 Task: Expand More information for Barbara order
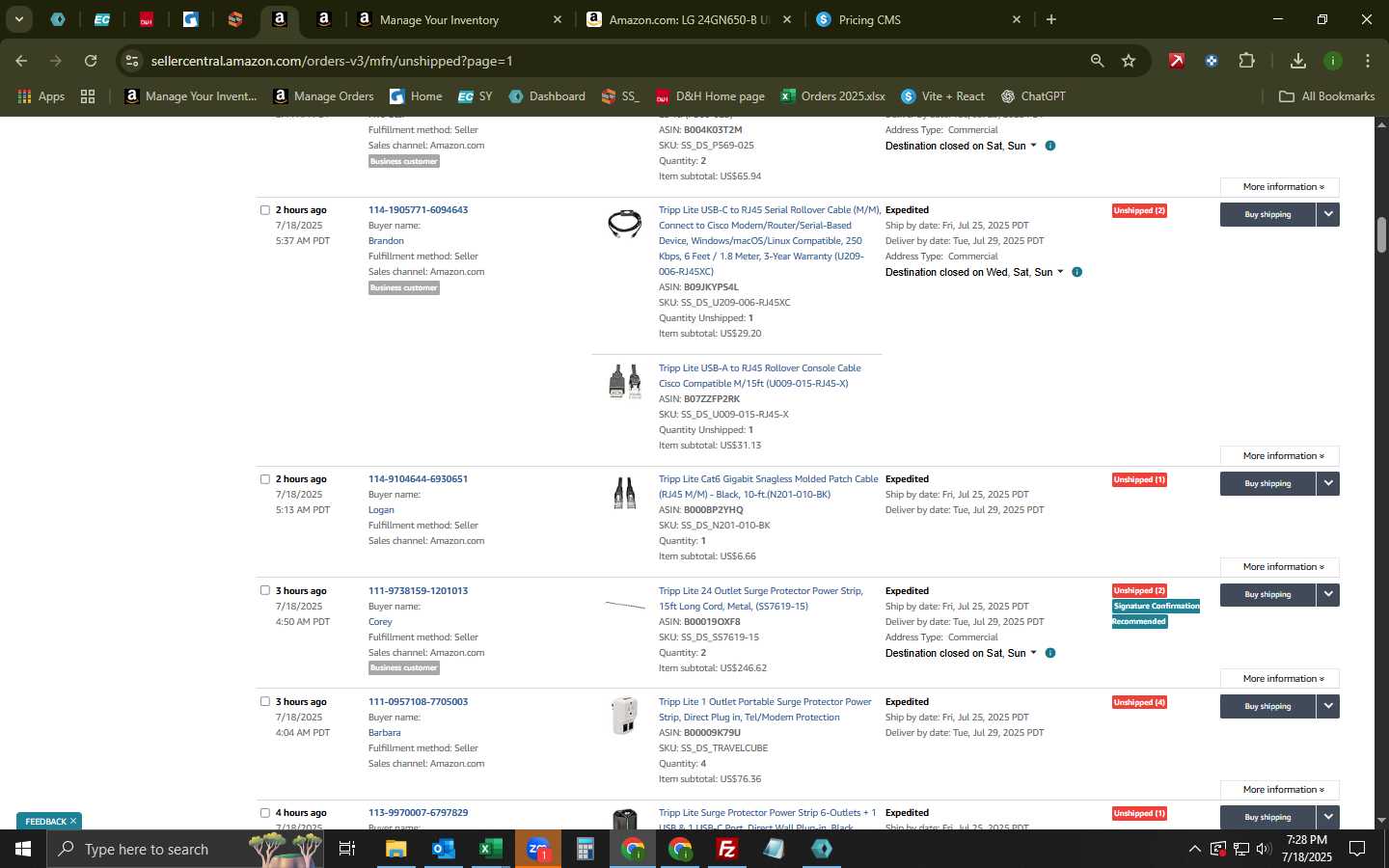[x=1279, y=789]
